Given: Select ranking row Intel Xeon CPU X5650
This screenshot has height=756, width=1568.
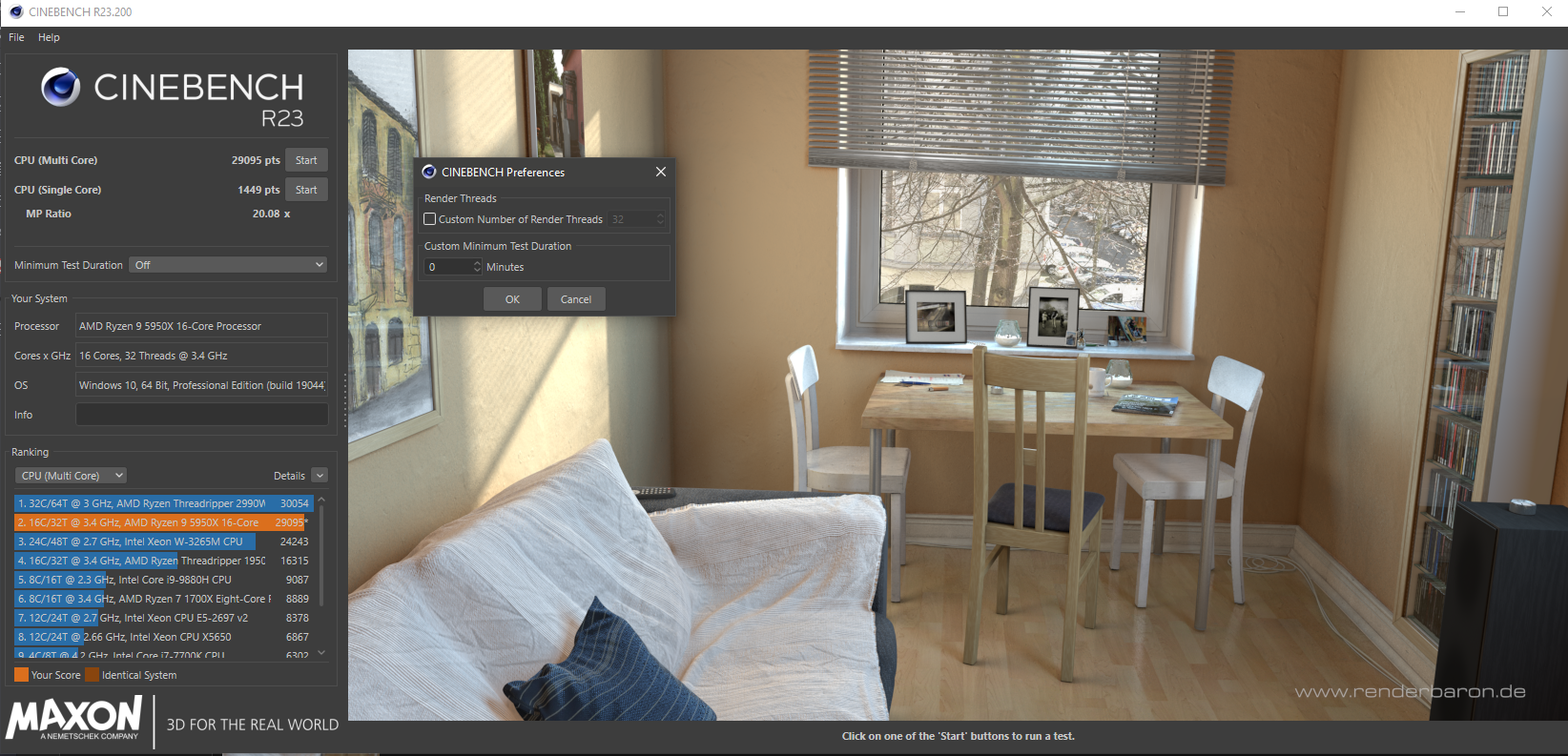Looking at the screenshot, I should (x=164, y=637).
